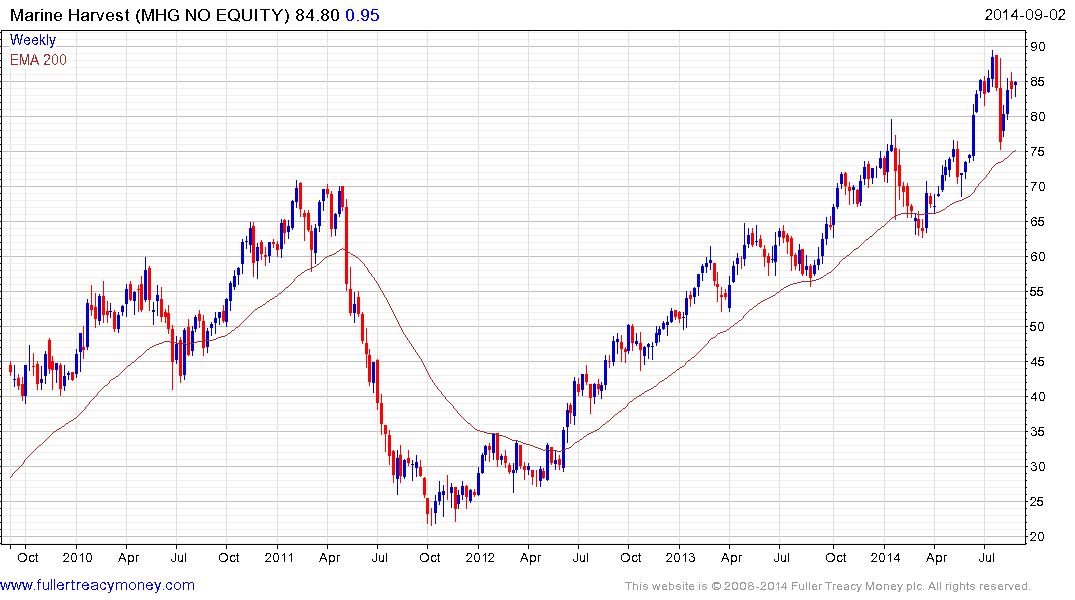Click the 85 price axis label
Image resolution: width=1075 pixels, height=600 pixels.
tap(1038, 82)
